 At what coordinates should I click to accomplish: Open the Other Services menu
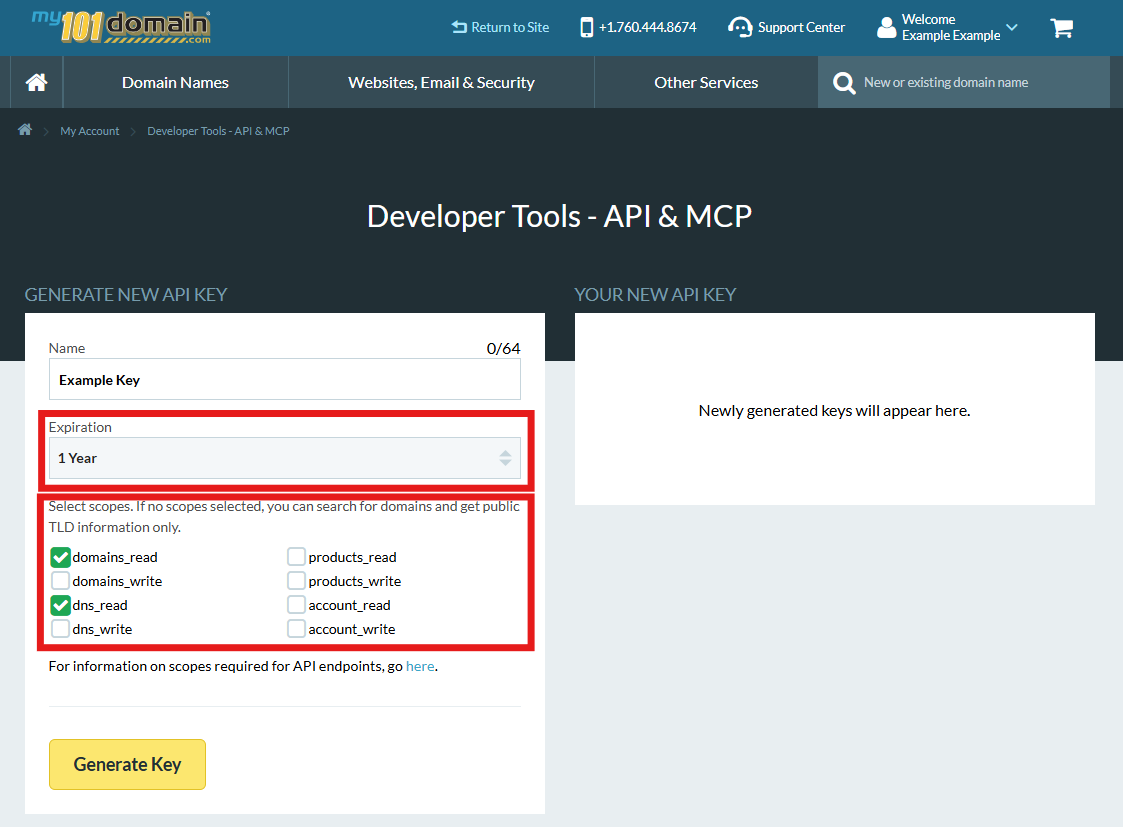705,82
